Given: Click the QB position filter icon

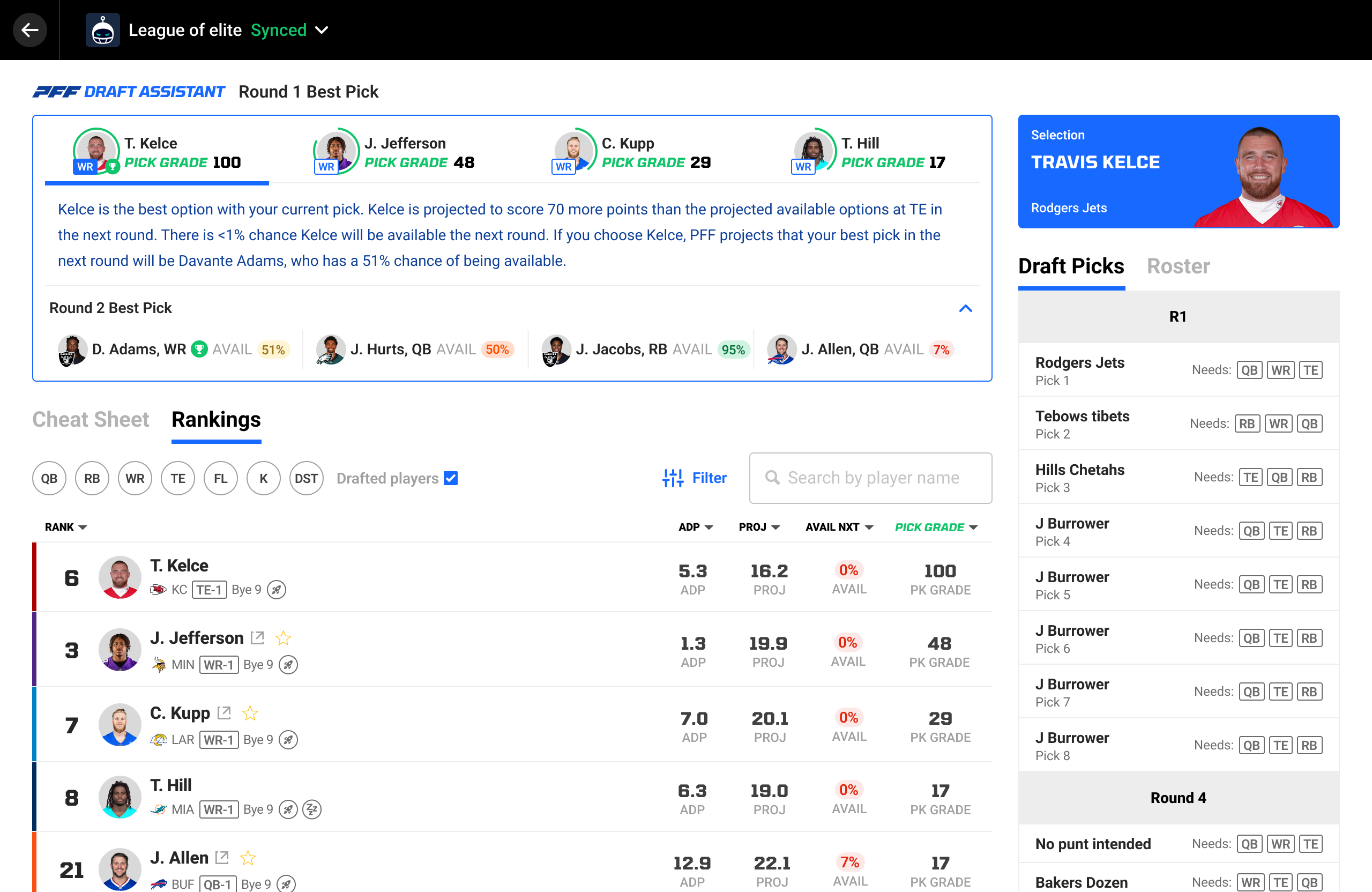Looking at the screenshot, I should tap(47, 477).
